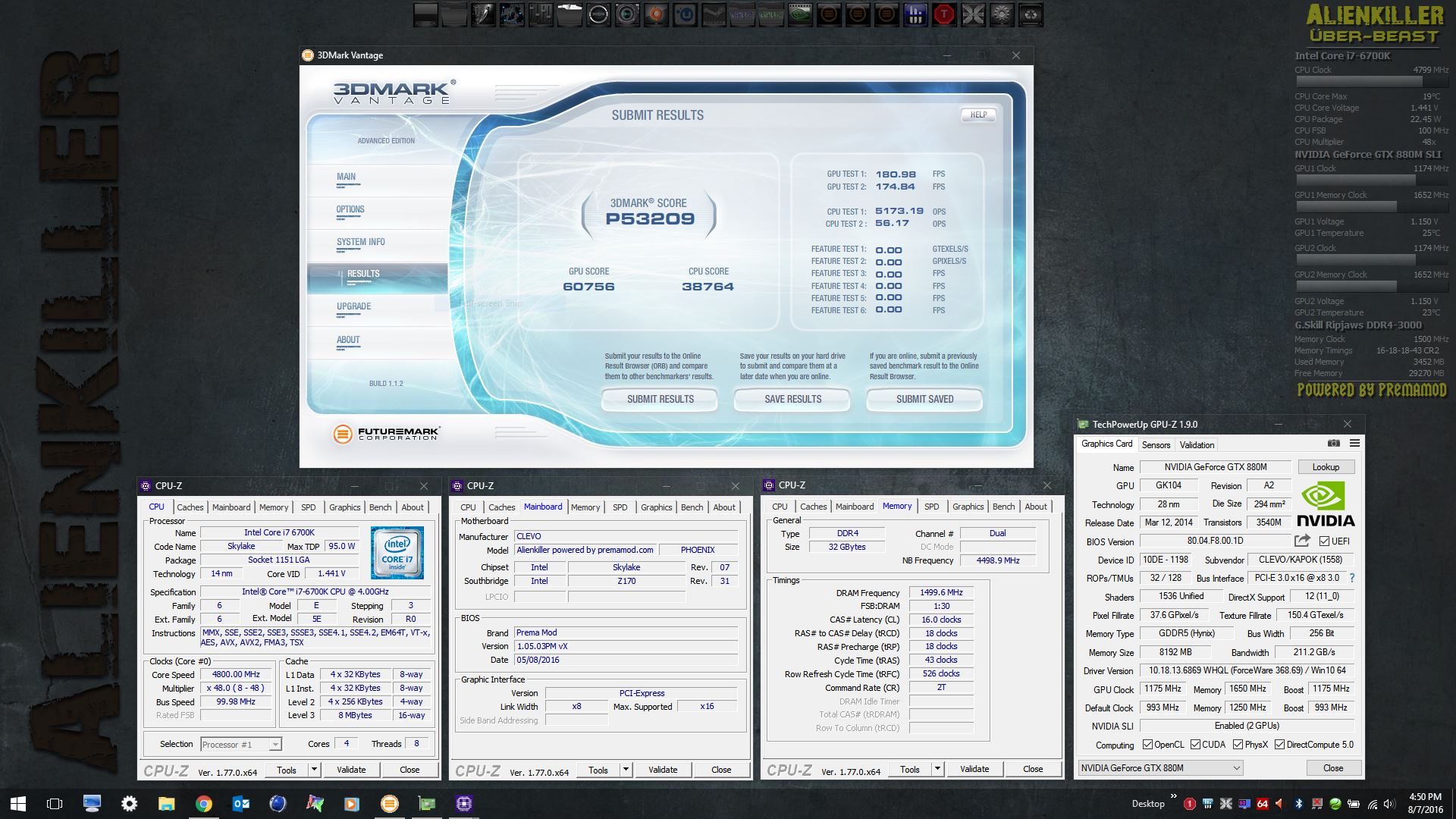Toggle the DirectCompute 5.0 checkbox in GPU-Z

click(x=1279, y=745)
